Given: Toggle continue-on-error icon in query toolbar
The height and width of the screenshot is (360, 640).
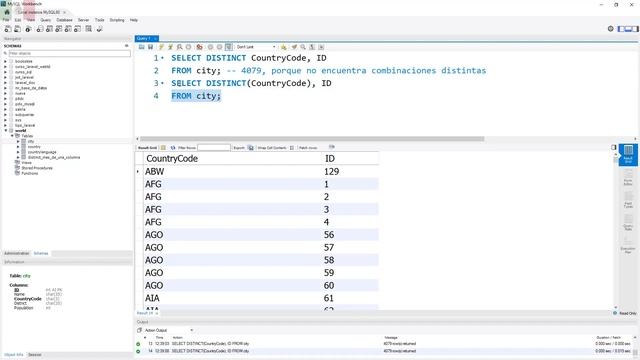Looking at the screenshot, I should [x=200, y=47].
